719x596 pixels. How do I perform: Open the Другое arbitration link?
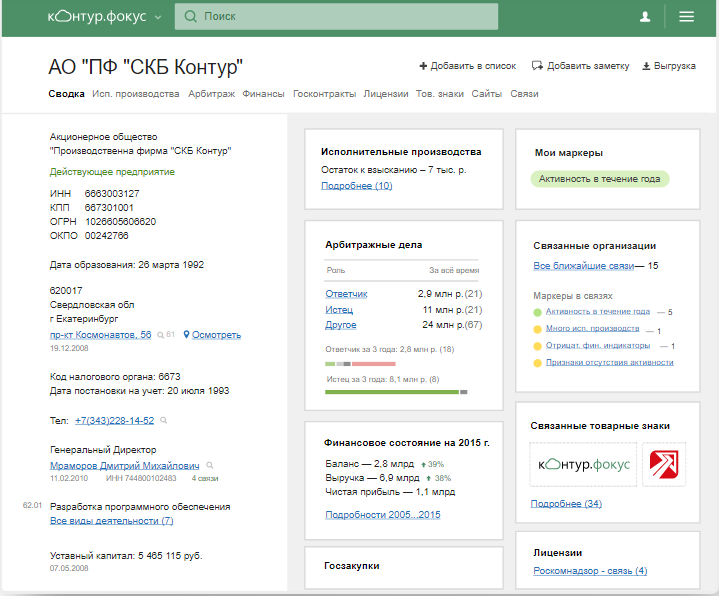(x=341, y=325)
